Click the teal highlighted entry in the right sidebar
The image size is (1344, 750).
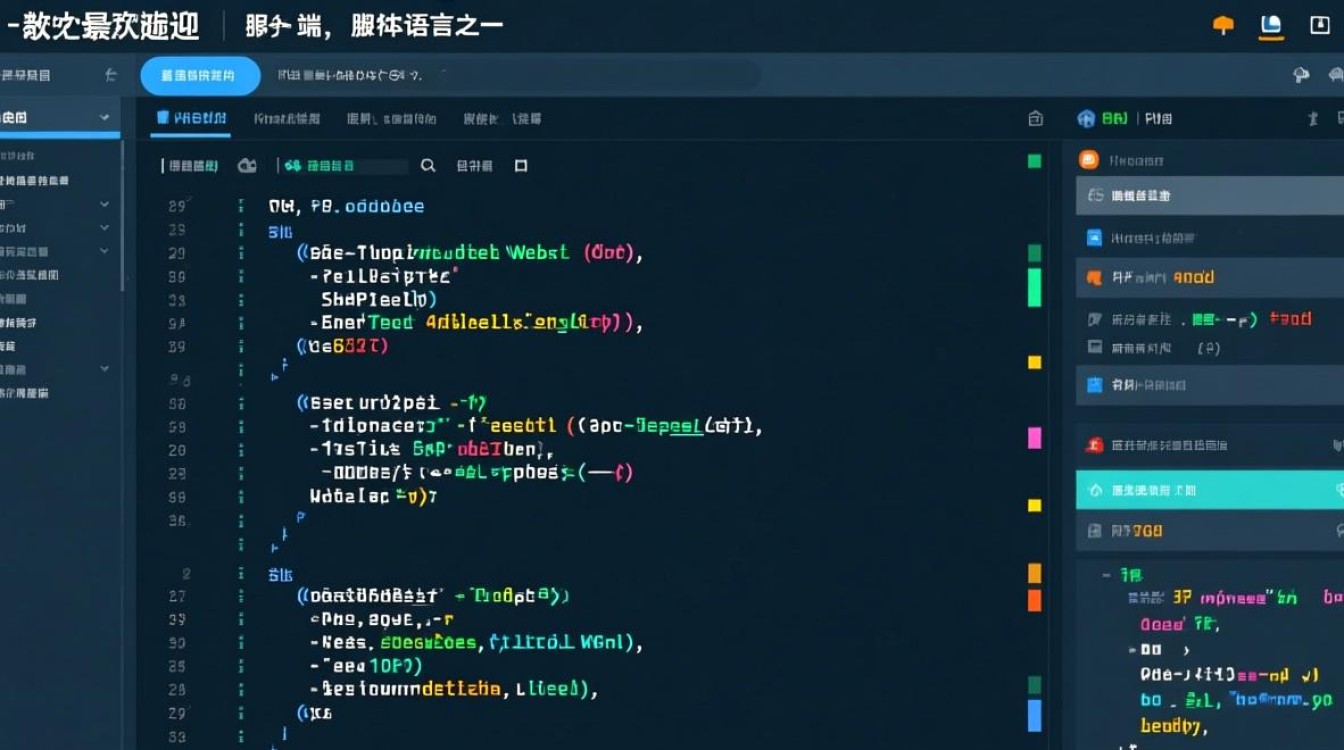point(1200,490)
